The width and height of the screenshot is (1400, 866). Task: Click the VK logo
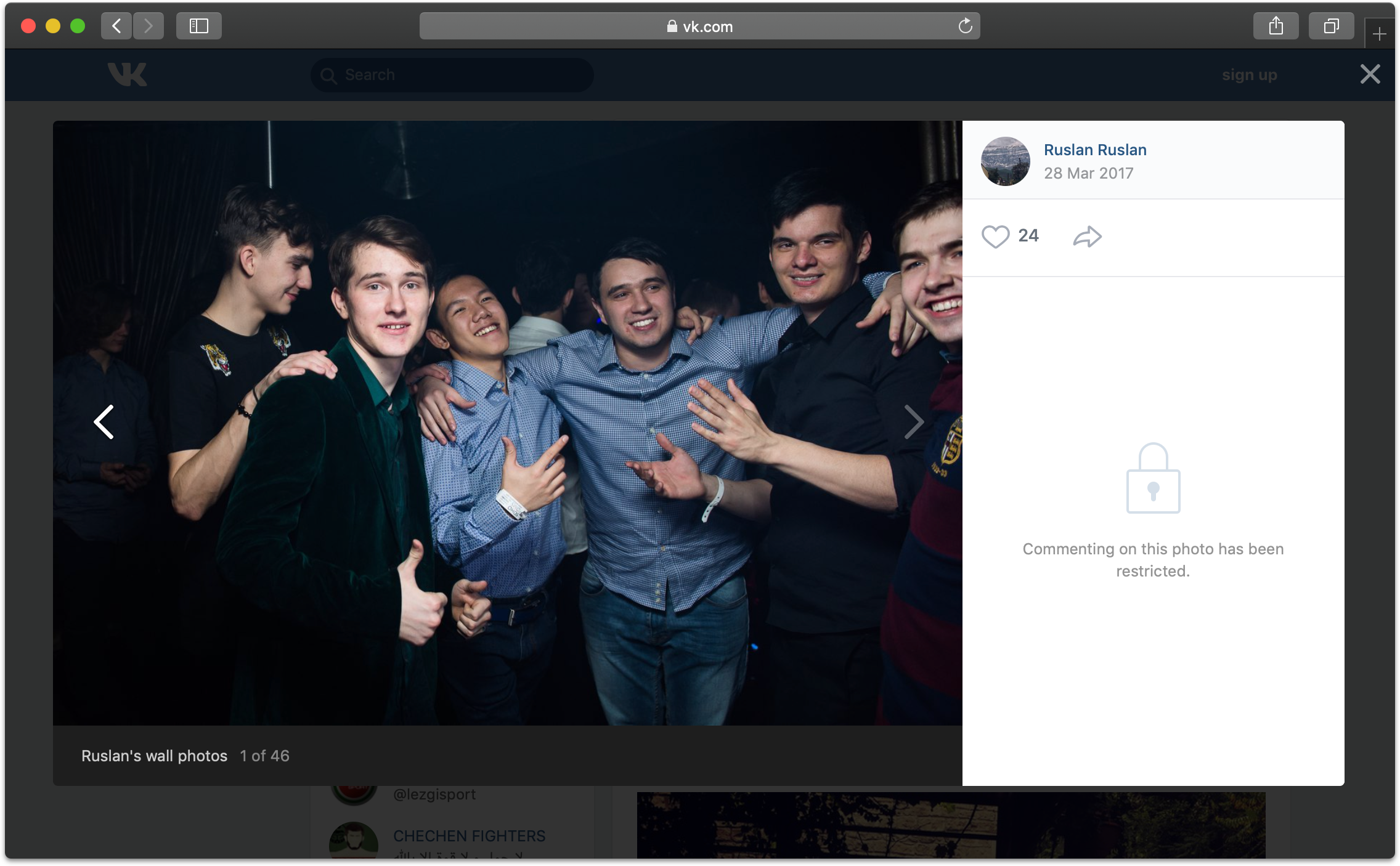point(127,75)
